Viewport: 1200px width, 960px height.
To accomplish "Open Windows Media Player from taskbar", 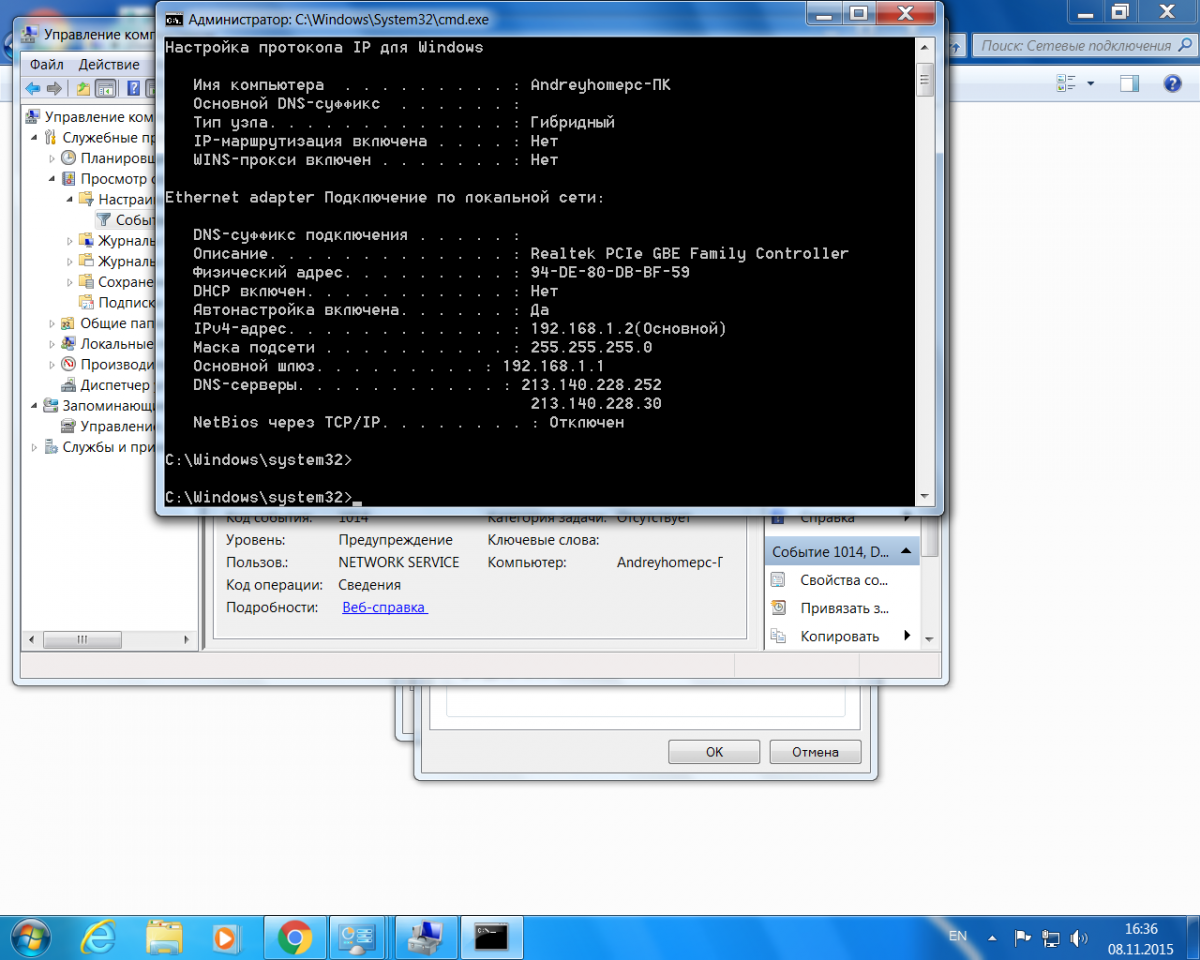I will (226, 936).
